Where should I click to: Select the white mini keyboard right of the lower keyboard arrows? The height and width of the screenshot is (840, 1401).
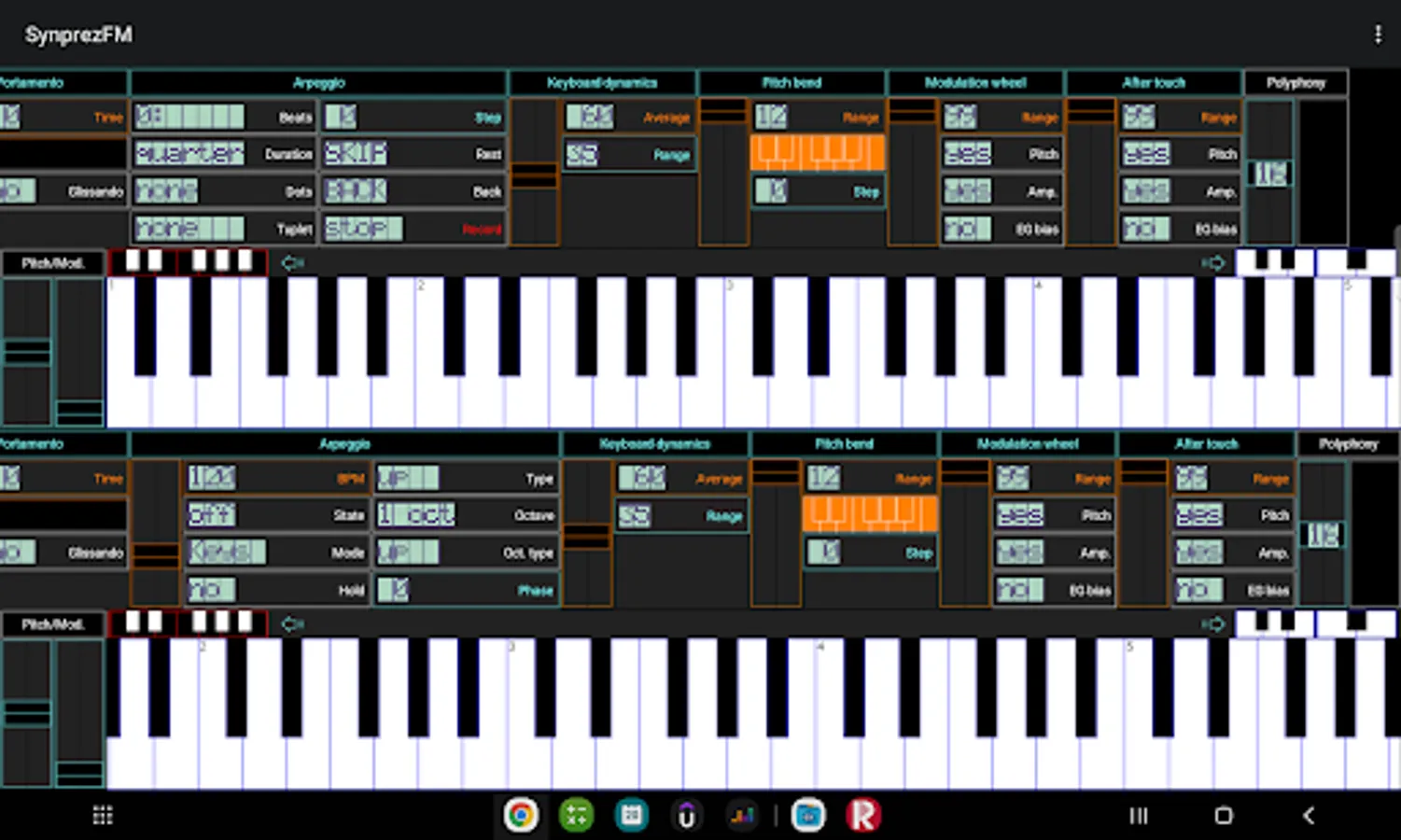pos(1316,623)
